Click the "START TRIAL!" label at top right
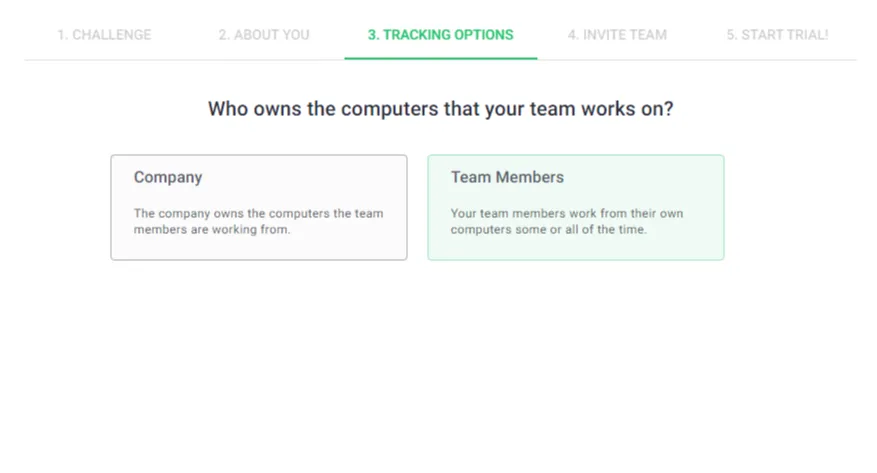 point(785,35)
